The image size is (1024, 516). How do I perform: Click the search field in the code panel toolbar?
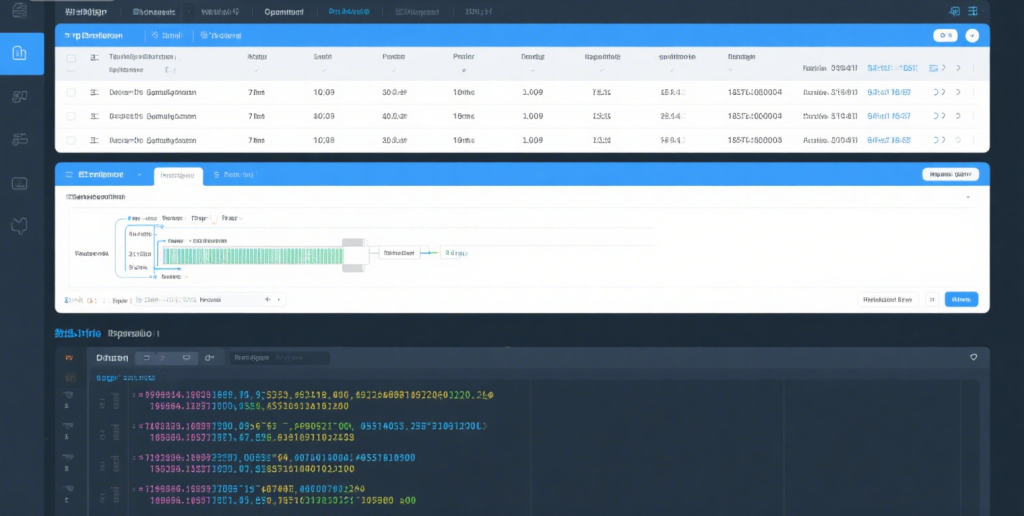279,357
